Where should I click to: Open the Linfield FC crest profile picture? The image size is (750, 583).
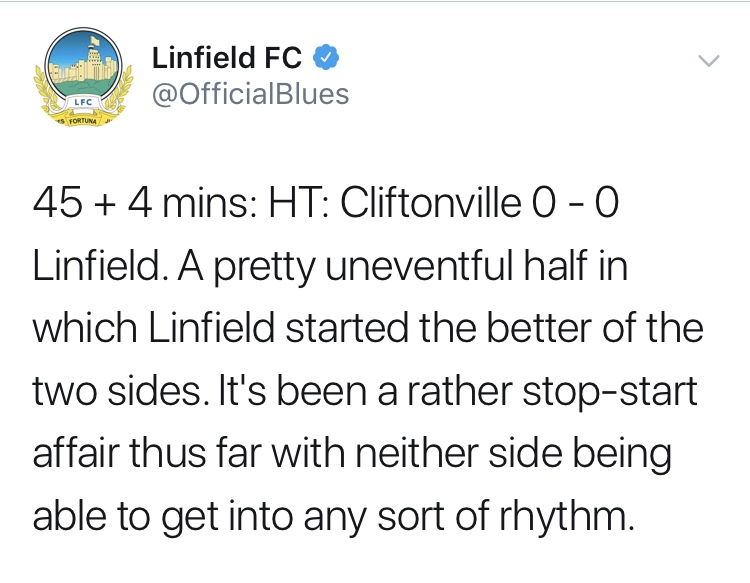click(83, 77)
